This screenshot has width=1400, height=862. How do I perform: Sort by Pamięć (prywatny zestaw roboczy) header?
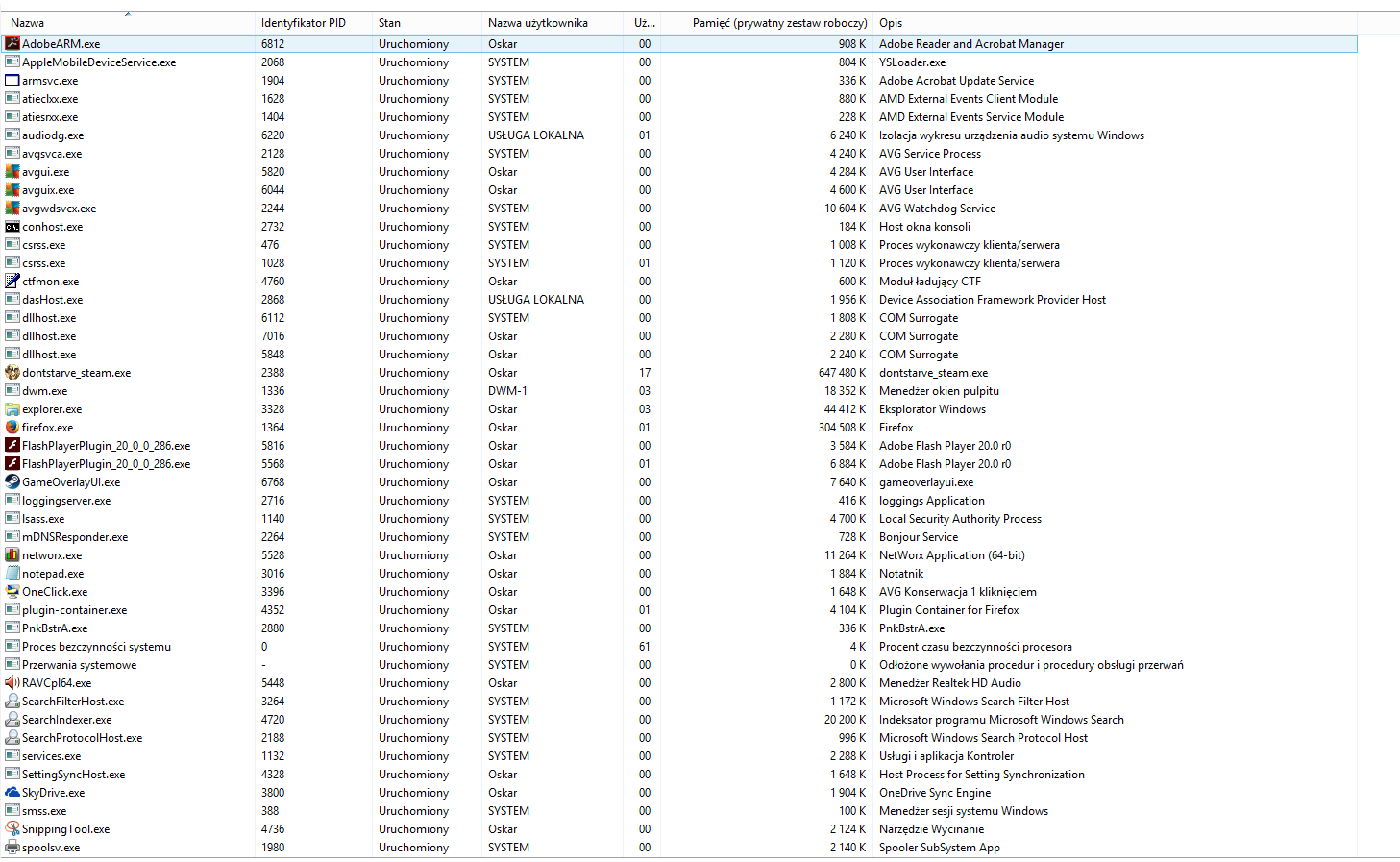tap(779, 23)
